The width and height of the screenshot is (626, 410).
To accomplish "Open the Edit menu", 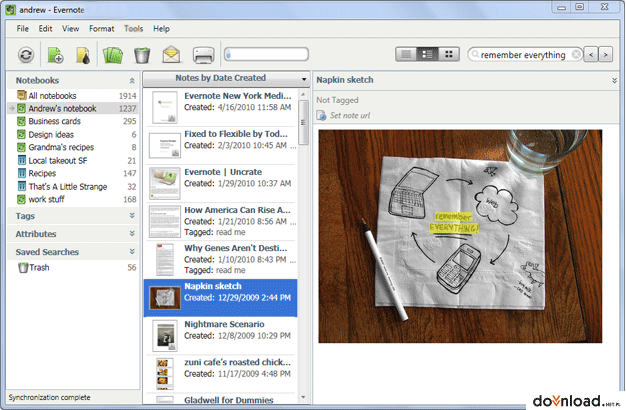I will point(46,29).
